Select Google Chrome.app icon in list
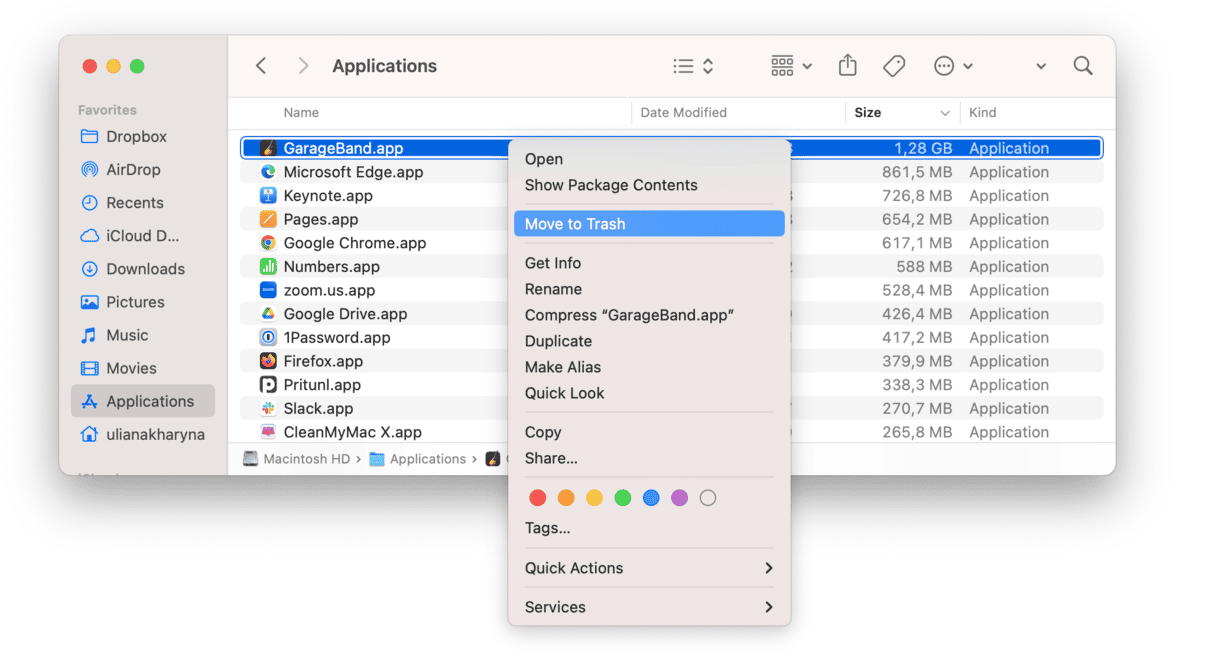Image resolution: width=1215 pixels, height=668 pixels. (268, 243)
